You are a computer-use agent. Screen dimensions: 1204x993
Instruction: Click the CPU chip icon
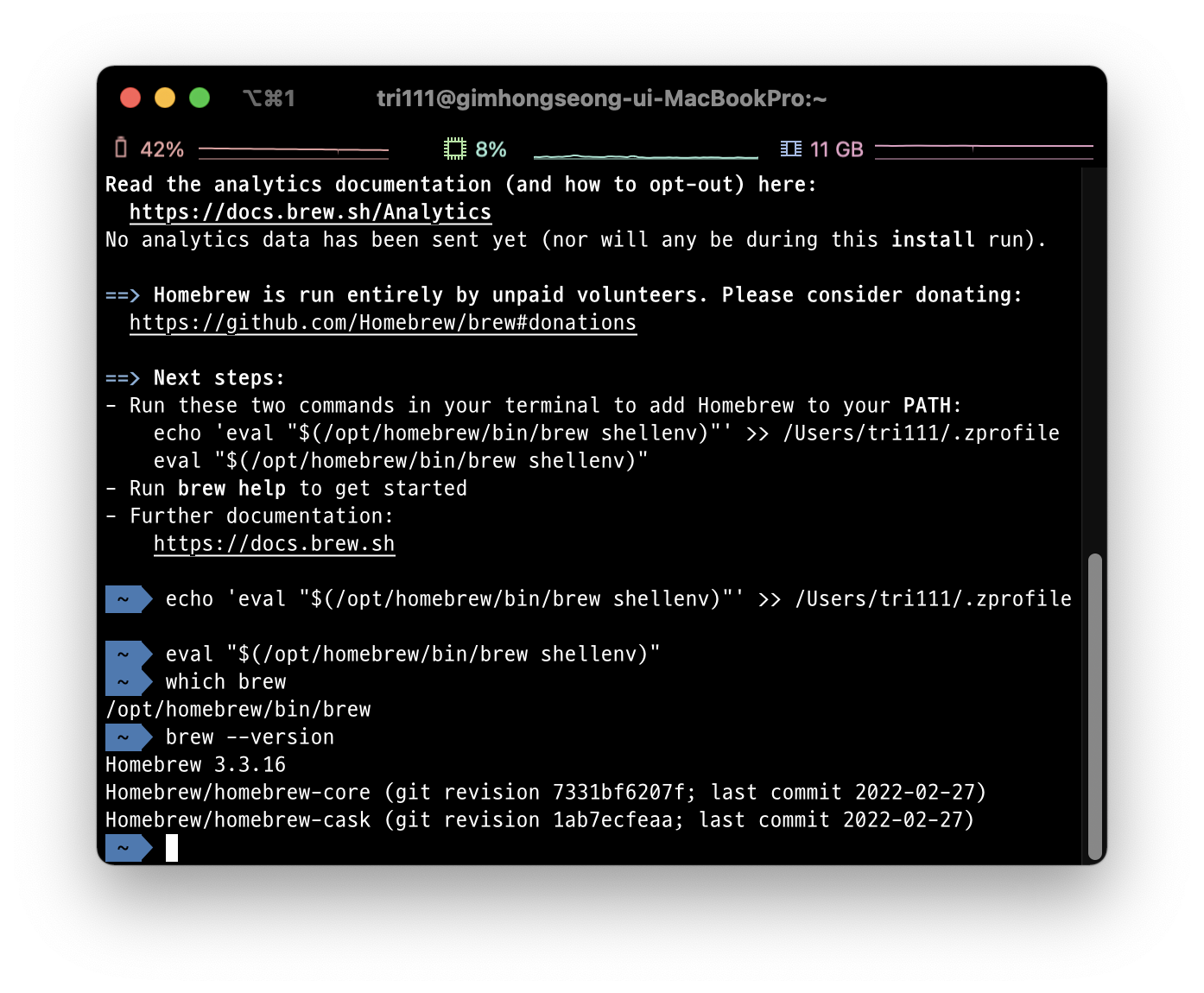click(x=454, y=149)
